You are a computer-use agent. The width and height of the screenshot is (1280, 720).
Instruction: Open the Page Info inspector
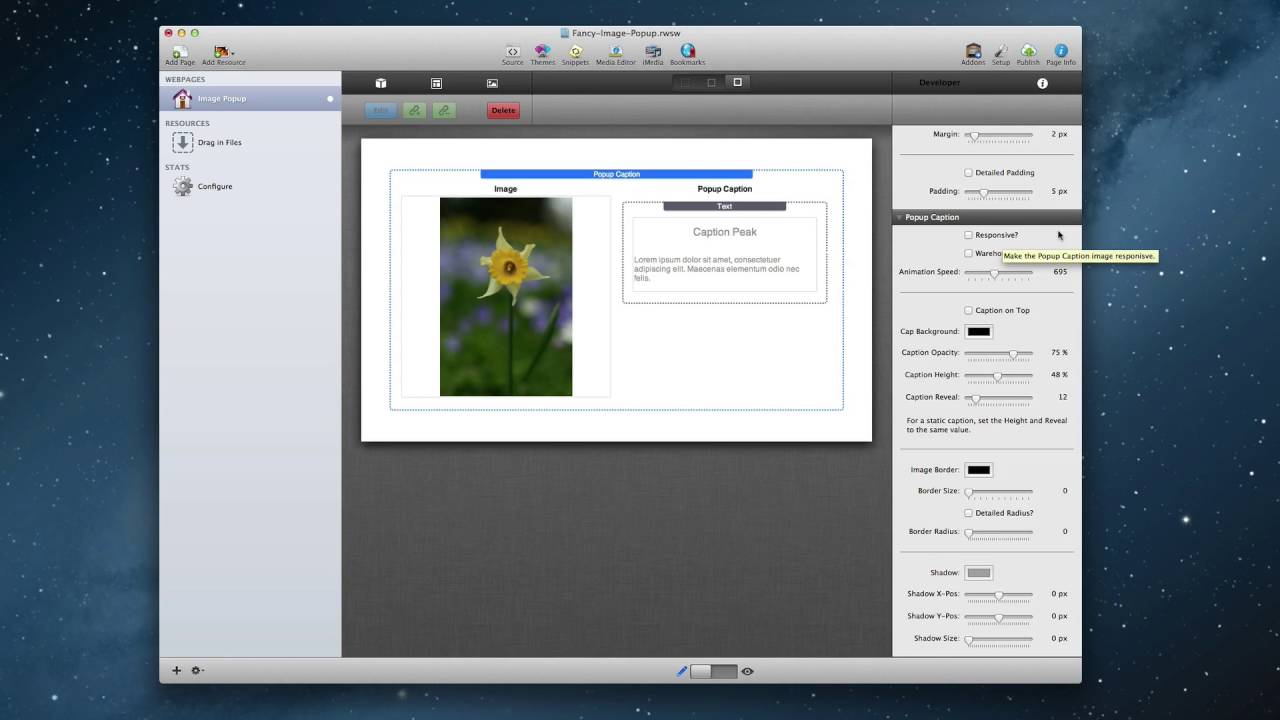click(1061, 51)
